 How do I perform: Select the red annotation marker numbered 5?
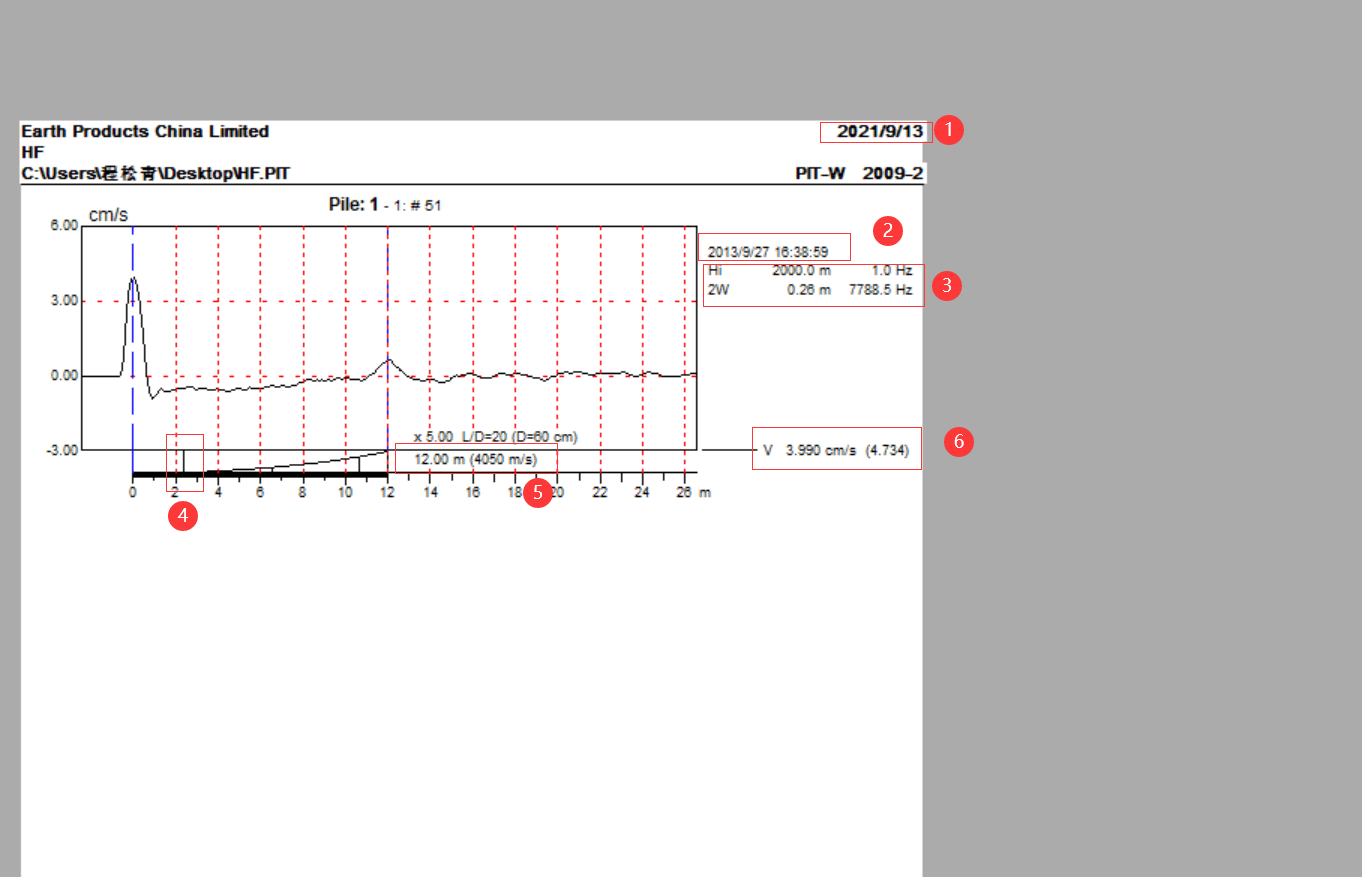pos(538,492)
